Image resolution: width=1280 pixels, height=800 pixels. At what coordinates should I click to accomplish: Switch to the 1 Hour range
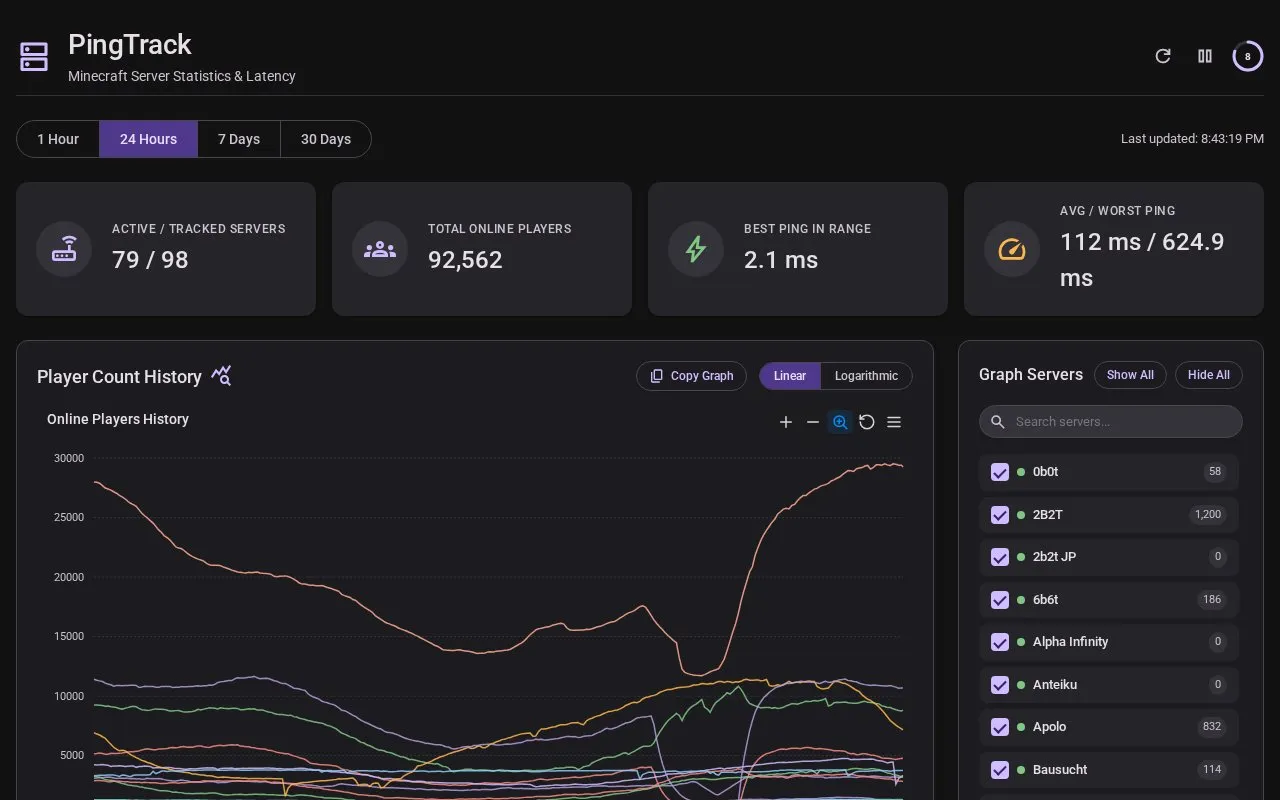click(58, 139)
